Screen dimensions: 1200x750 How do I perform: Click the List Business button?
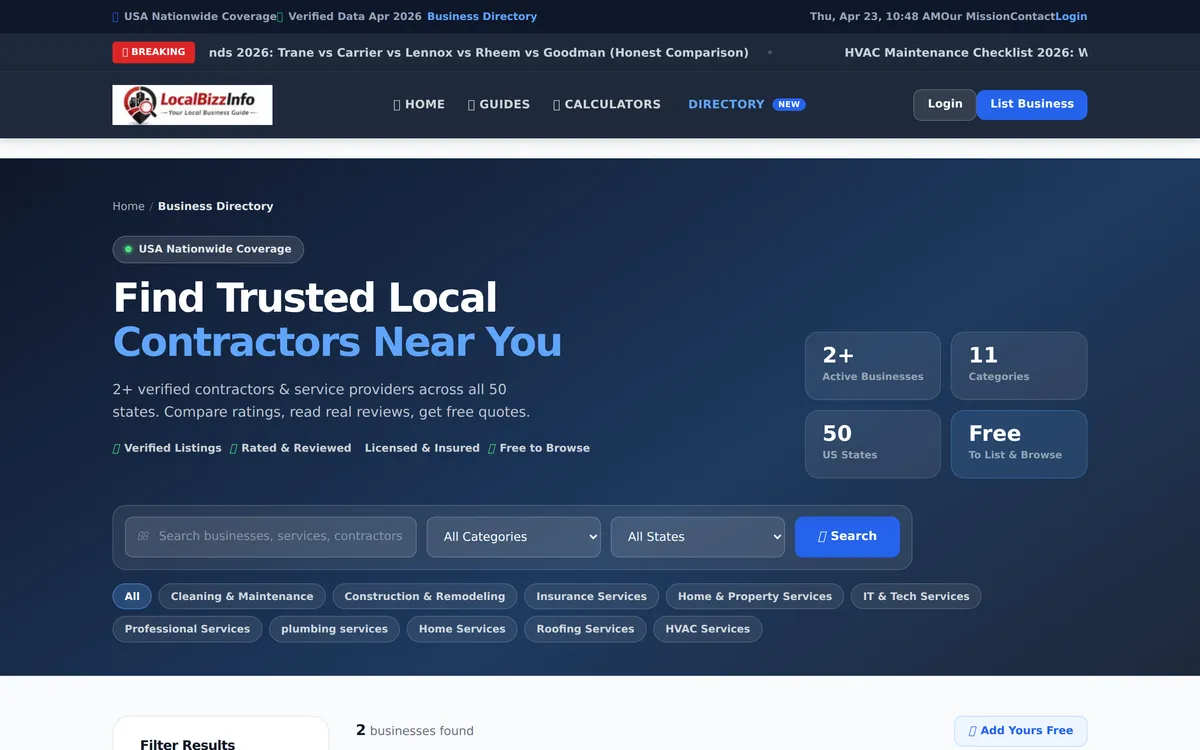pyautogui.click(x=1031, y=104)
